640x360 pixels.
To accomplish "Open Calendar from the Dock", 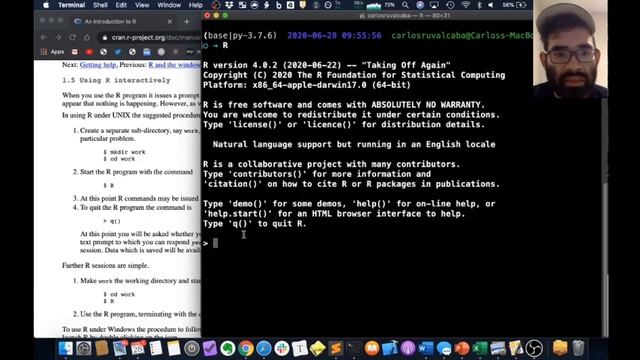I will (x=138, y=349).
